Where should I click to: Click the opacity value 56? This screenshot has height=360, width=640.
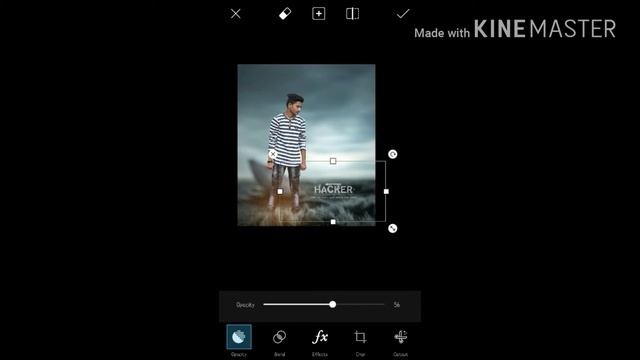pyautogui.click(x=397, y=305)
